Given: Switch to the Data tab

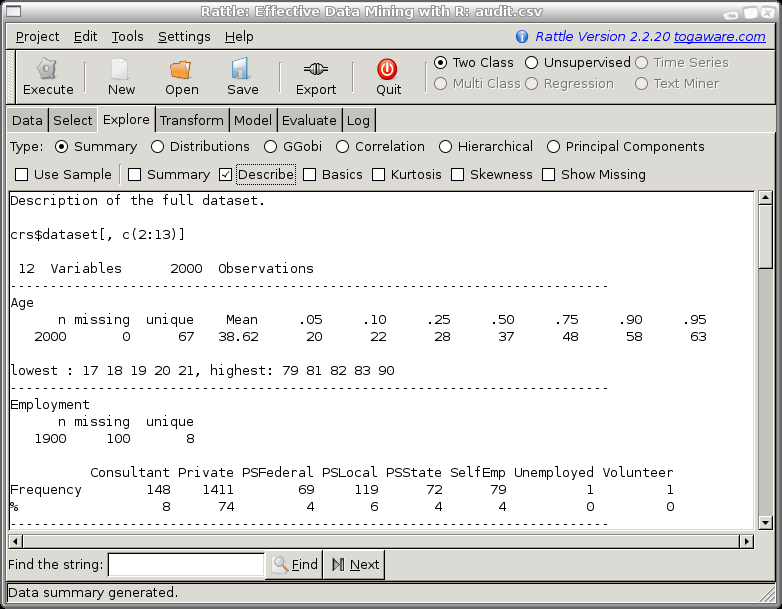Looking at the screenshot, I should (x=27, y=120).
